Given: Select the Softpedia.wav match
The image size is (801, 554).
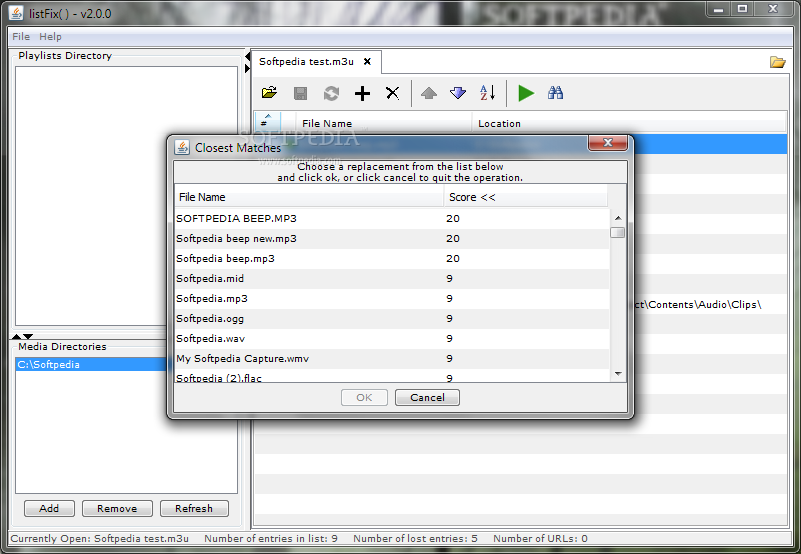Looking at the screenshot, I should pos(392,338).
